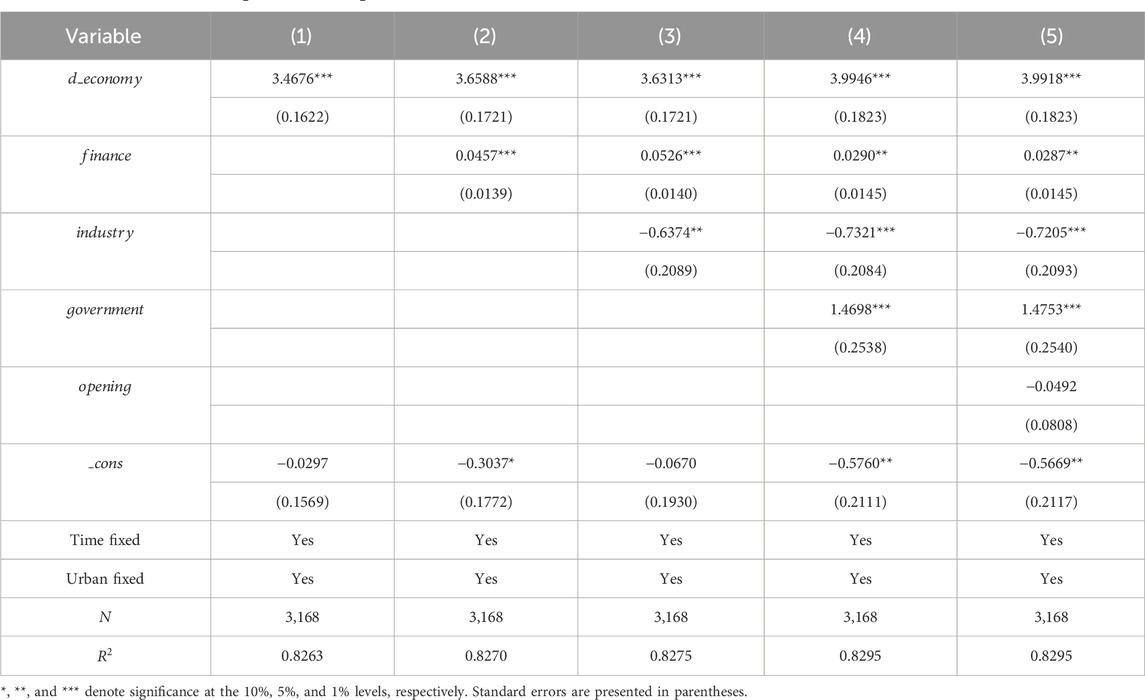Click the finance variable label
The width and height of the screenshot is (1145, 700).
[x=104, y=156]
